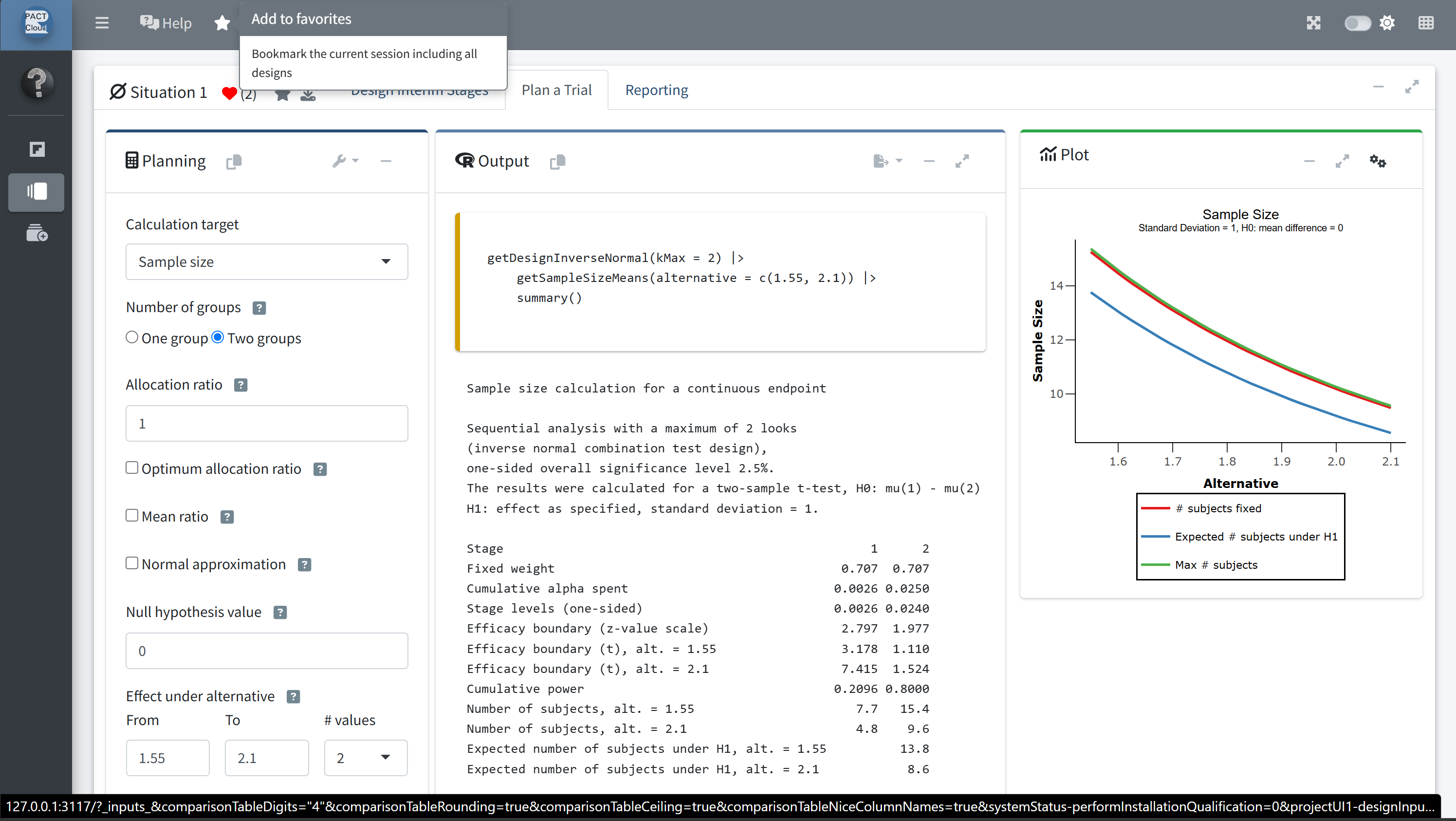Click the star Add to favorites icon in top bar
1456x821 pixels.
click(222, 22)
